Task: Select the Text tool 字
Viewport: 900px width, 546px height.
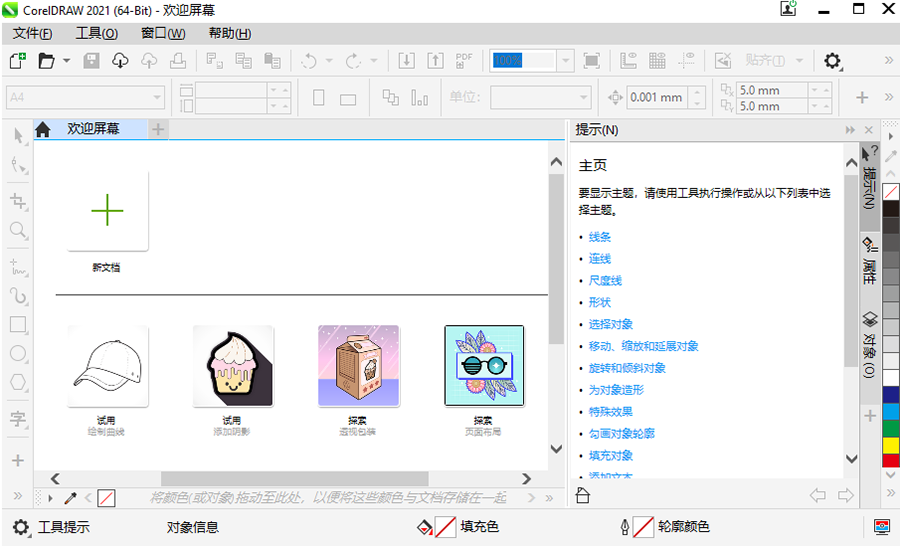Action: pyautogui.click(x=18, y=419)
